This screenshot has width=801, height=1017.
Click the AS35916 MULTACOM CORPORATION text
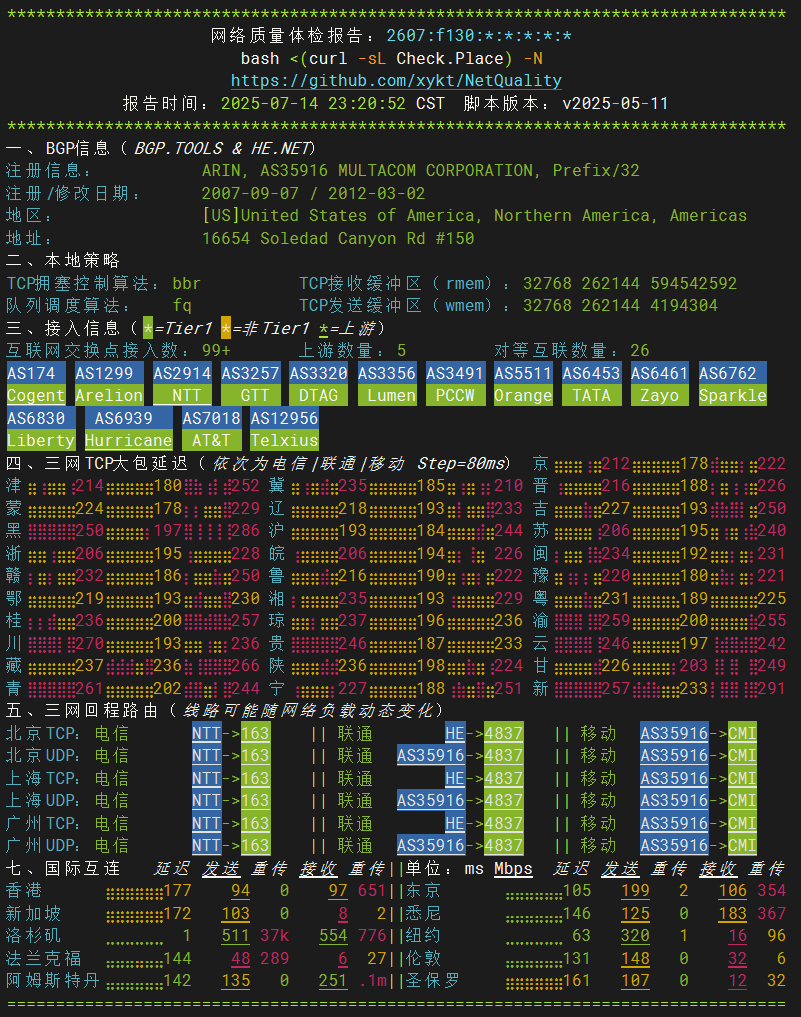click(x=396, y=171)
